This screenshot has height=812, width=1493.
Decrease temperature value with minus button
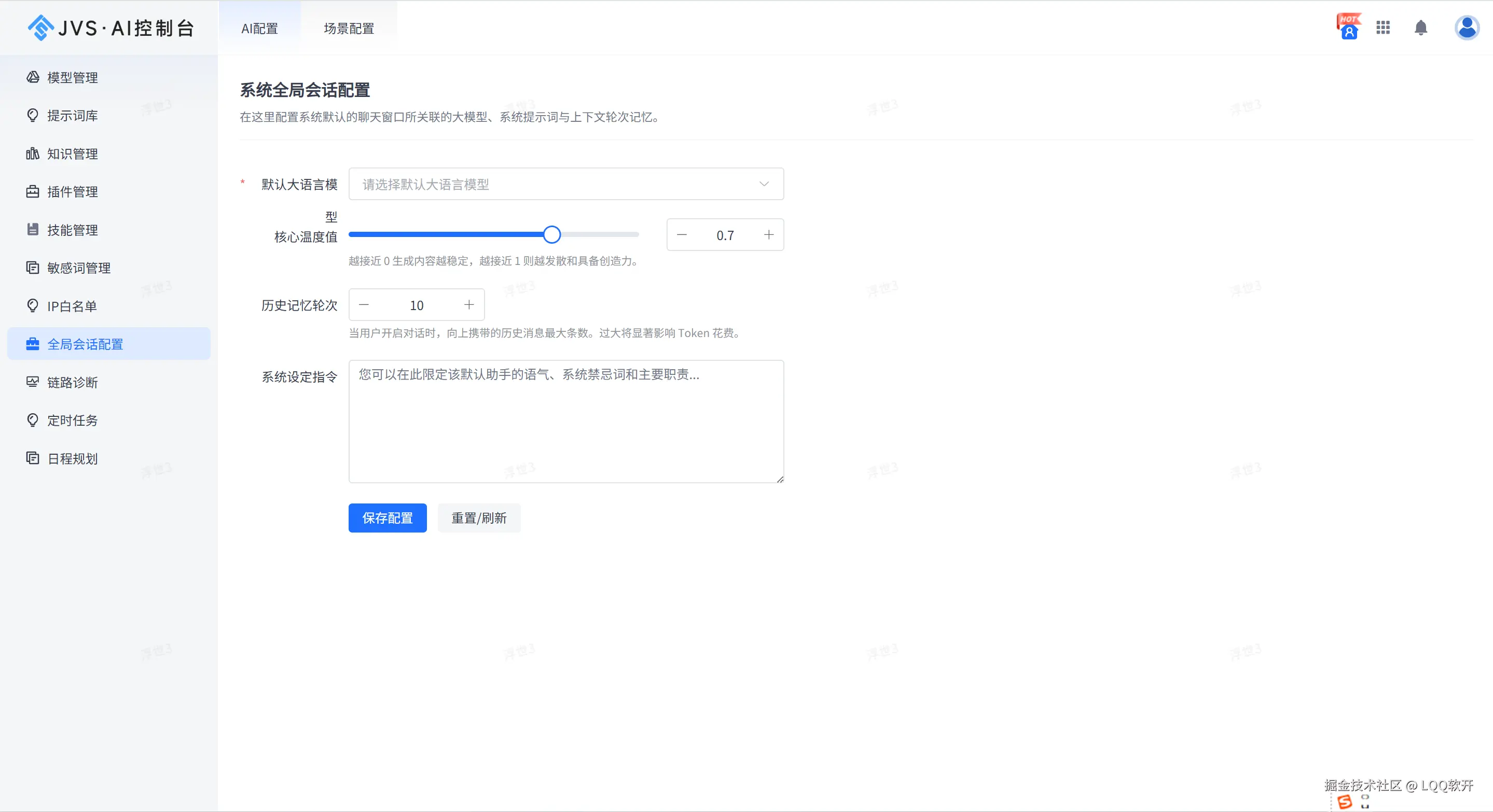pos(682,234)
